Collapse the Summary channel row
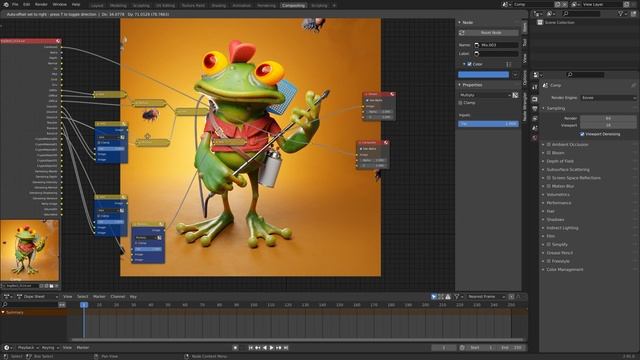Image resolution: width=640 pixels, height=360 pixels. [3, 313]
